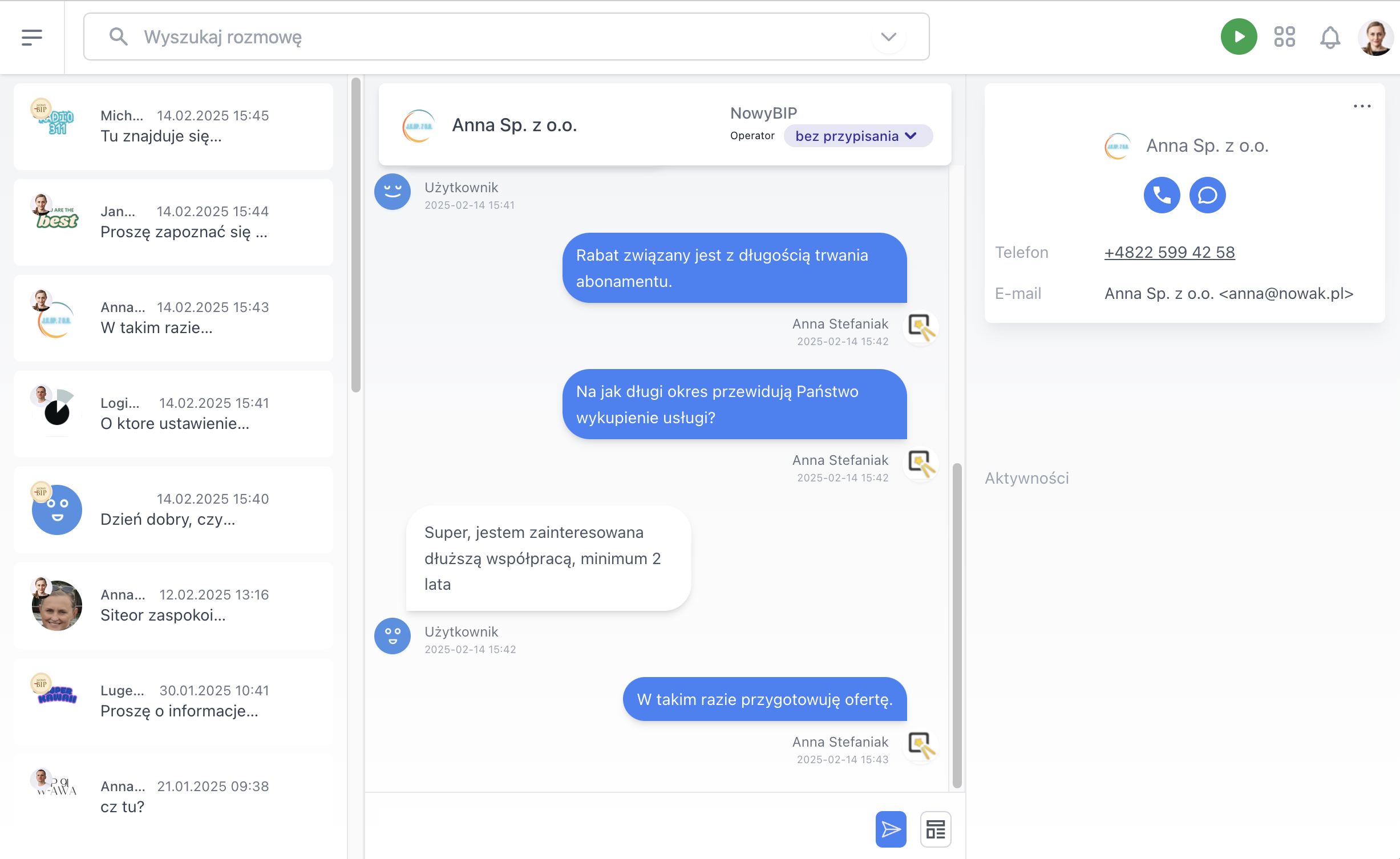Select Jan... conversation 'Proszę zapoznać się'
Image resolution: width=1400 pixels, height=859 pixels.
point(173,222)
